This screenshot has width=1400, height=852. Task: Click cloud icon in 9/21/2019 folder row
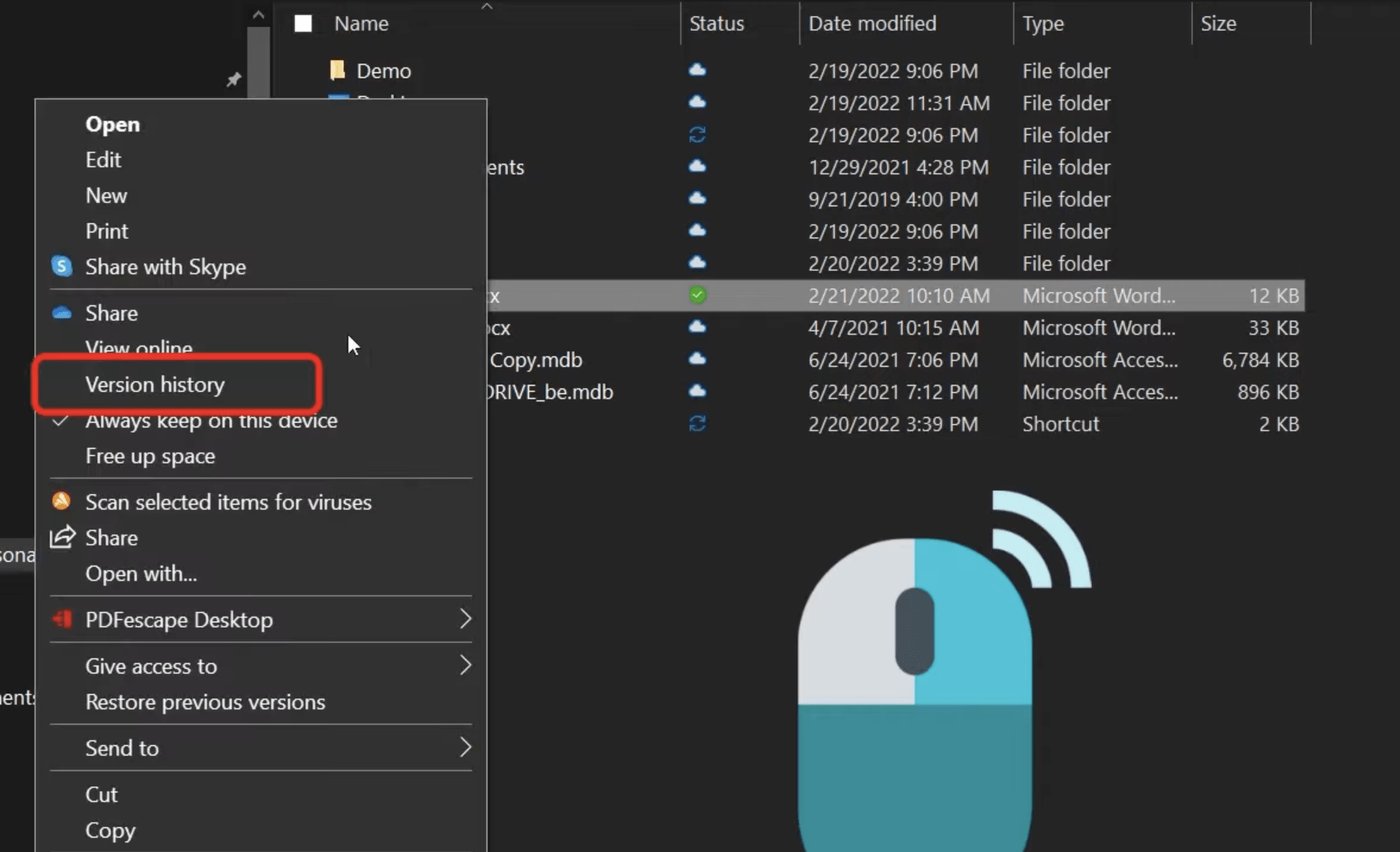697,198
